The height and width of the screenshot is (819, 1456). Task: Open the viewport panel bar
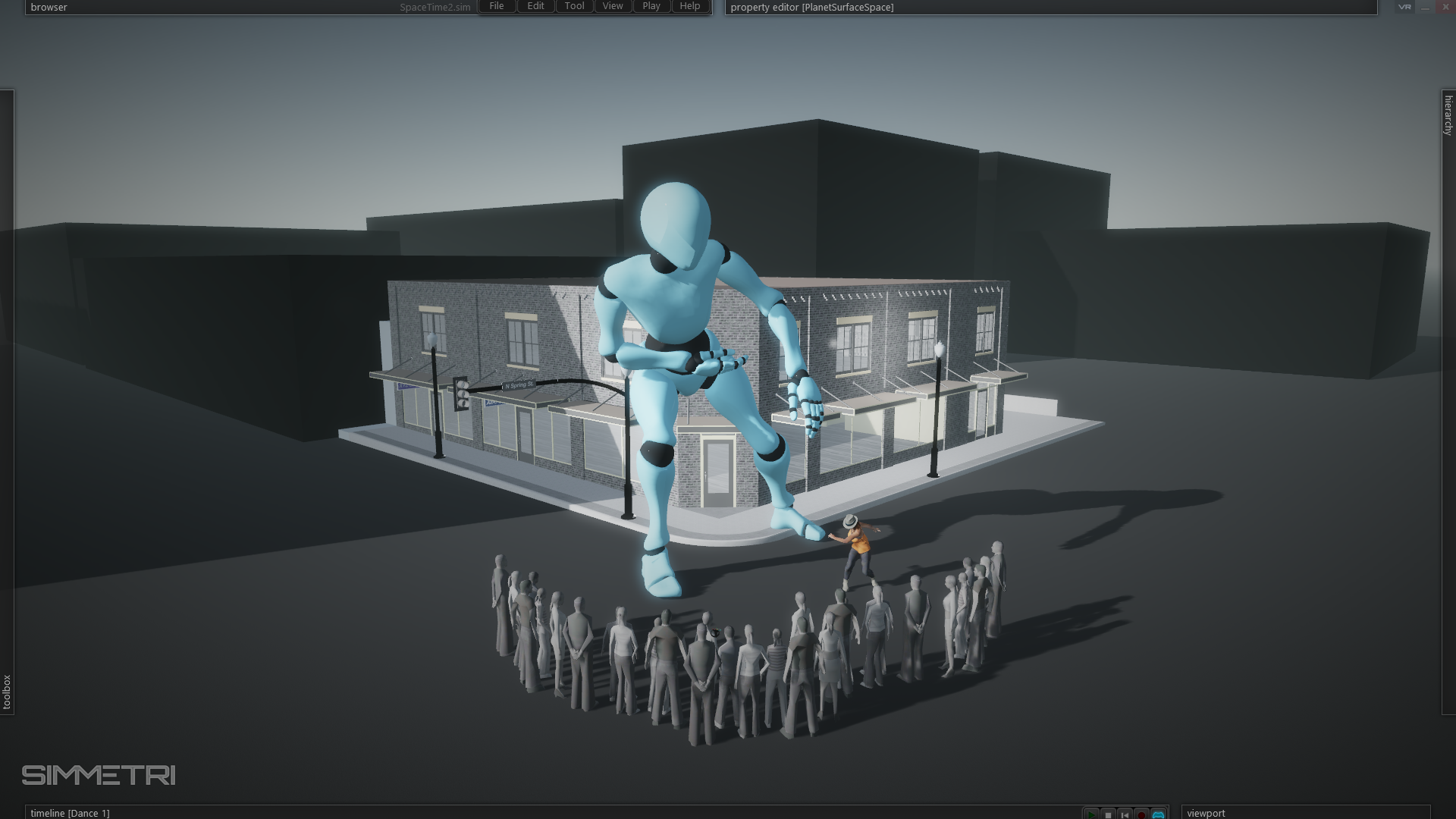(1206, 813)
